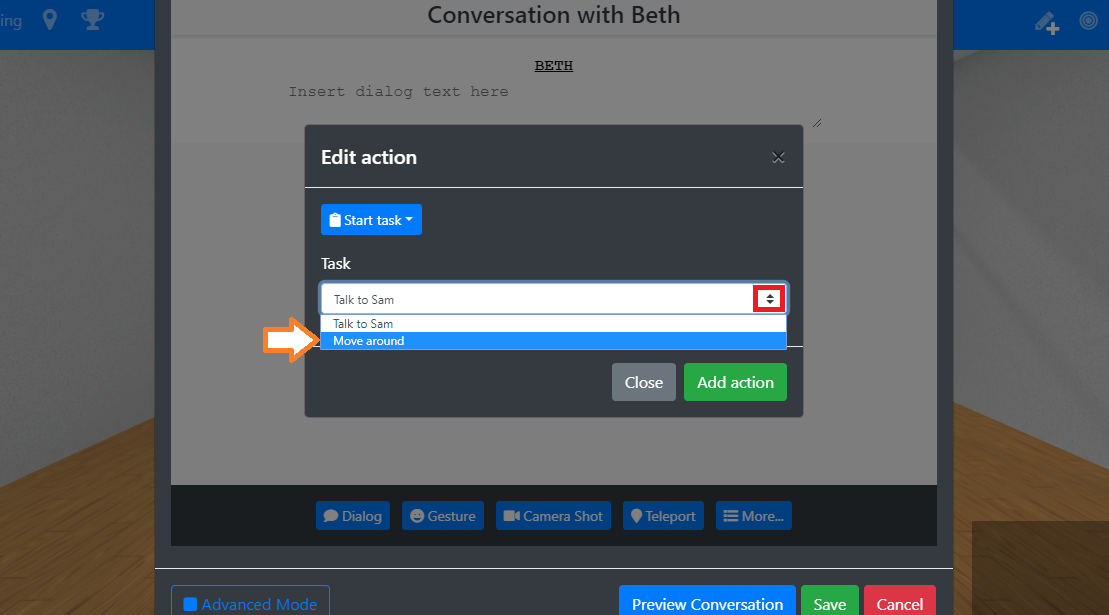Expand the More... elements menu
This screenshot has width=1109, height=615.
[754, 516]
